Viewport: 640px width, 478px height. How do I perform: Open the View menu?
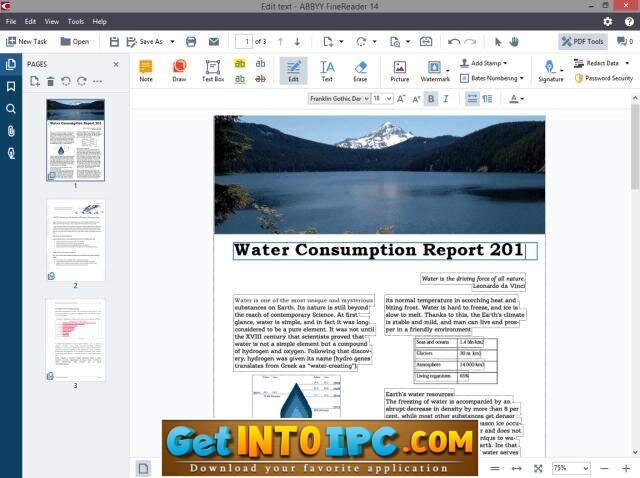(52, 21)
